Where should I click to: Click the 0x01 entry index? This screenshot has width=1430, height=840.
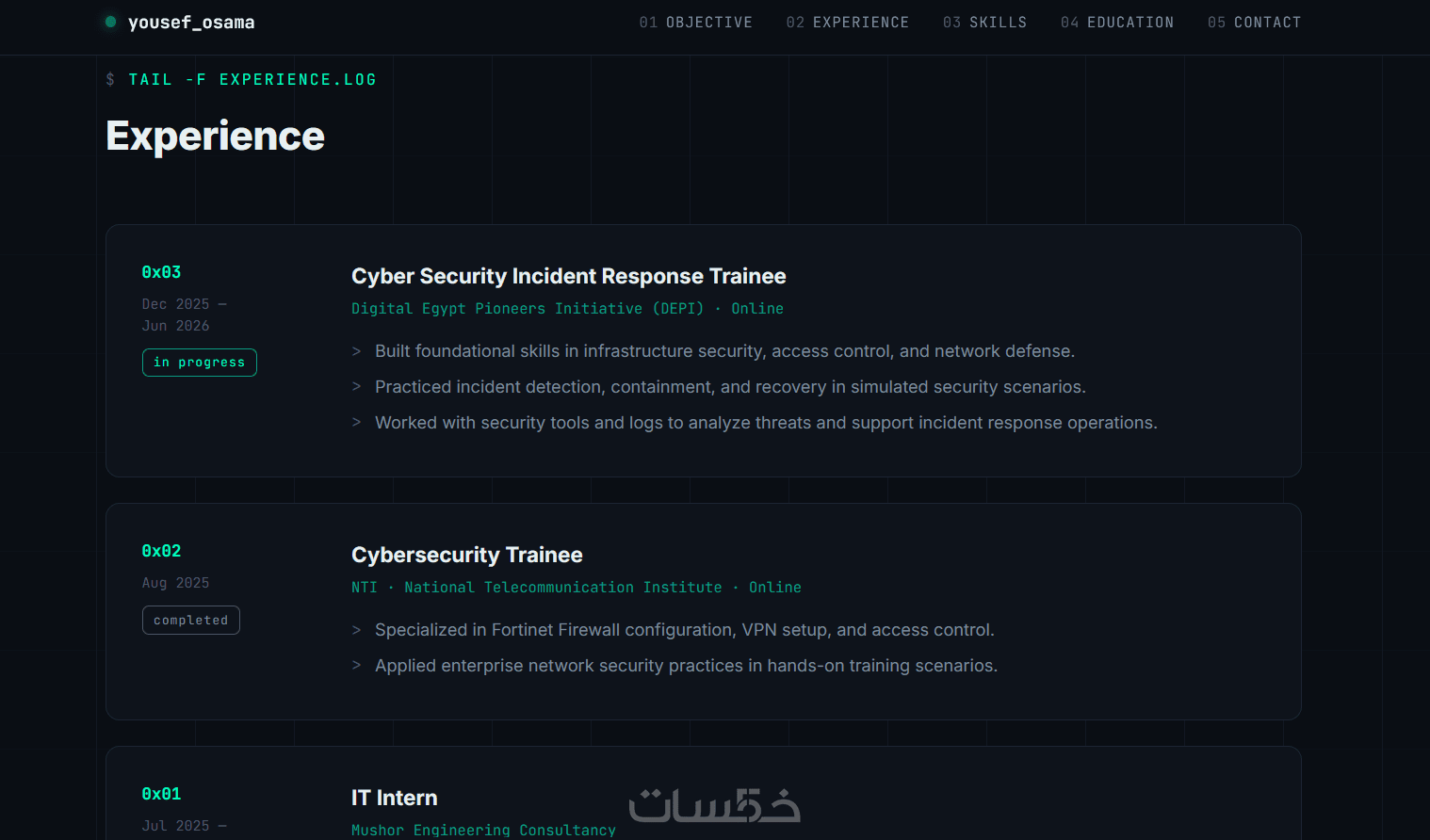(161, 794)
